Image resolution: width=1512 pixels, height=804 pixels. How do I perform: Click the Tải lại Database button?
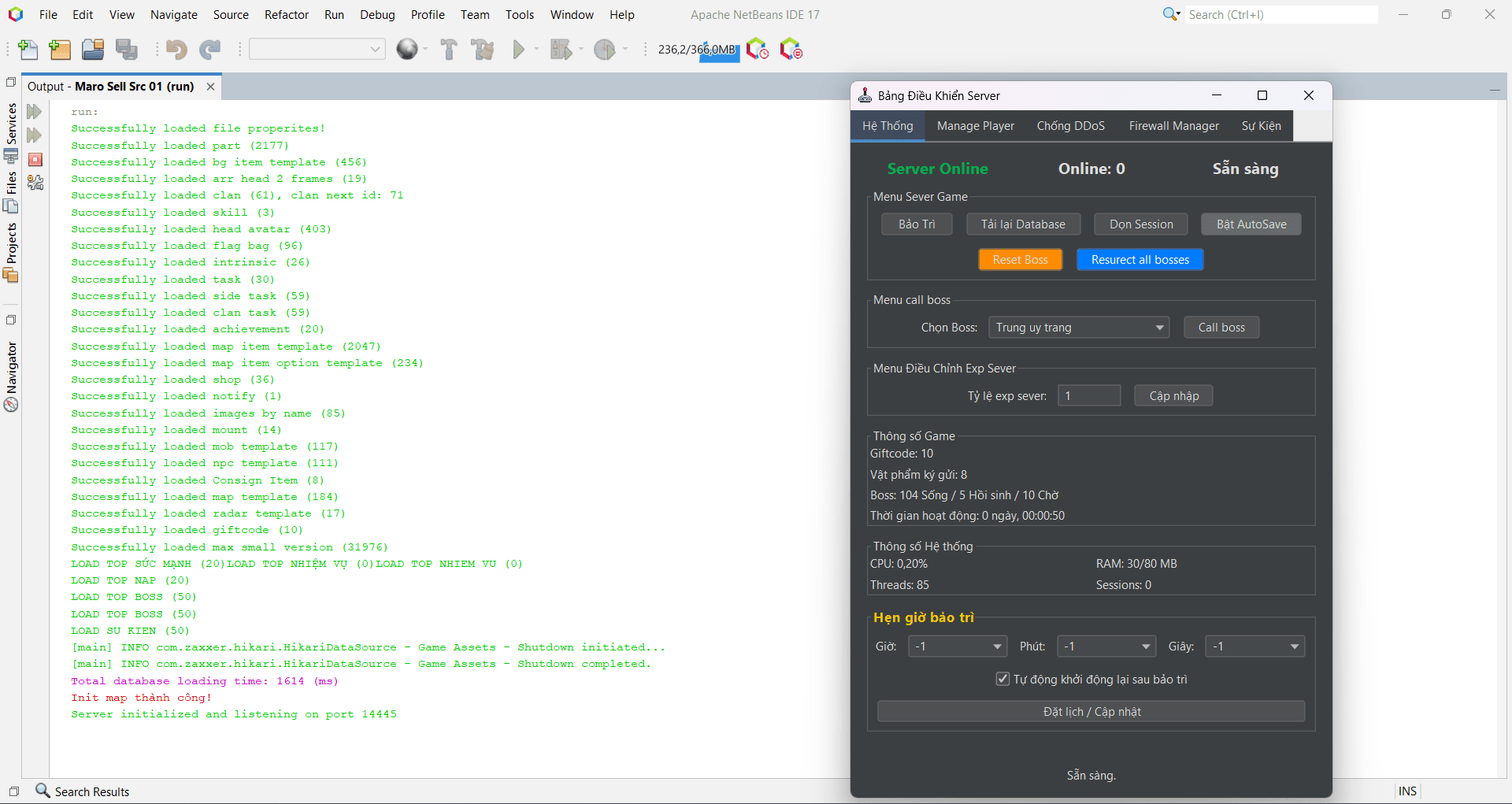tap(1023, 224)
